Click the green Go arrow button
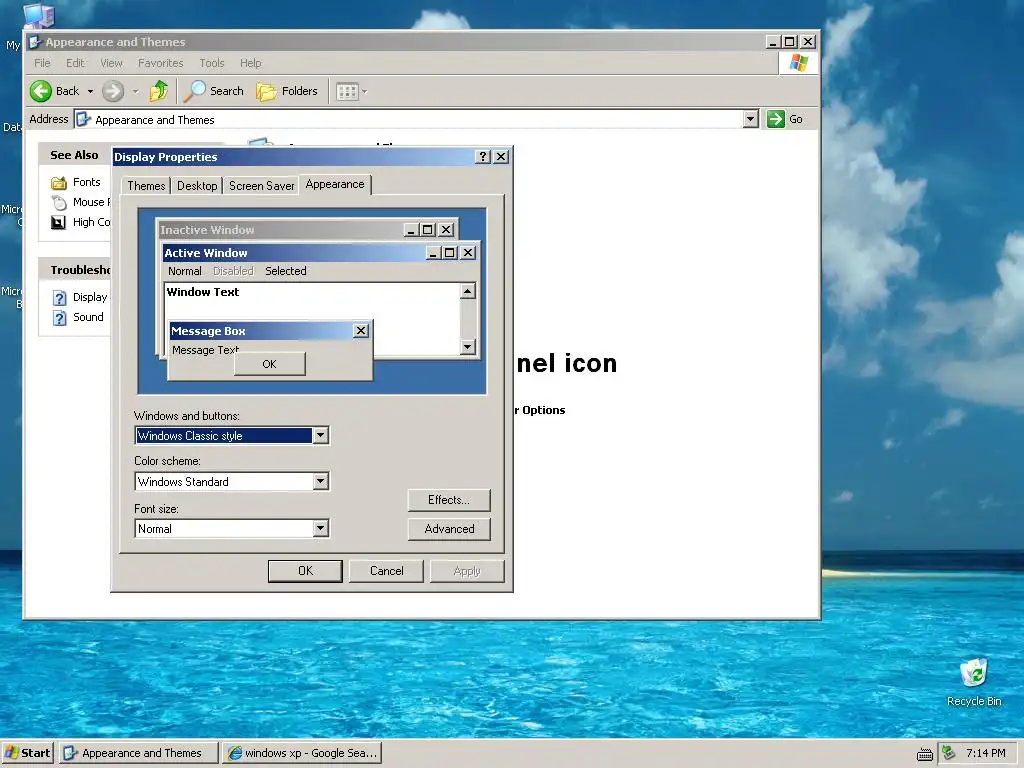The width and height of the screenshot is (1024, 768). (775, 119)
